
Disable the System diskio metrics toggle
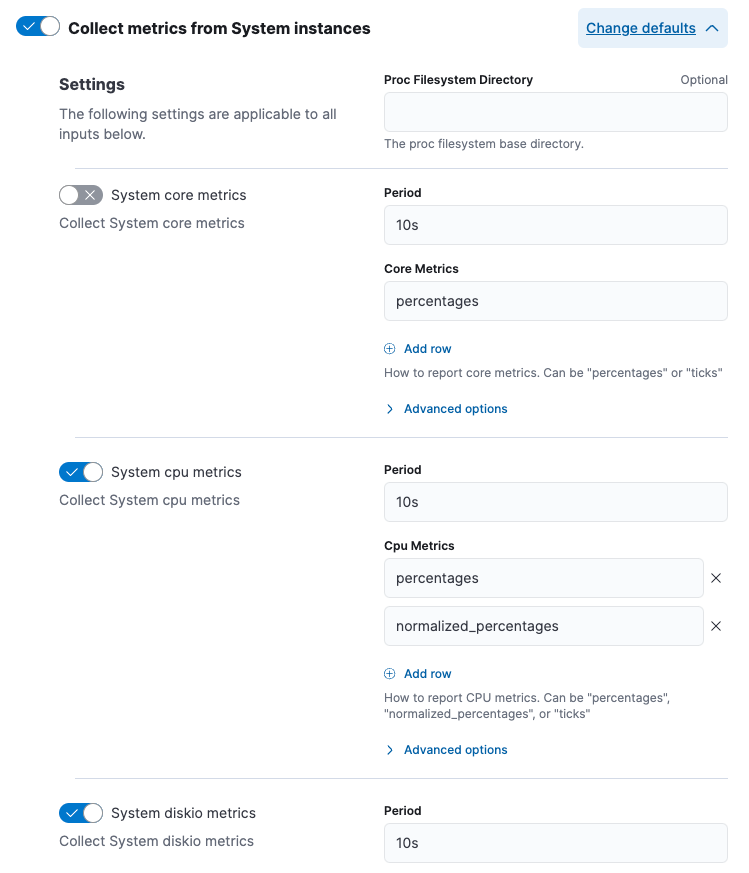(81, 813)
